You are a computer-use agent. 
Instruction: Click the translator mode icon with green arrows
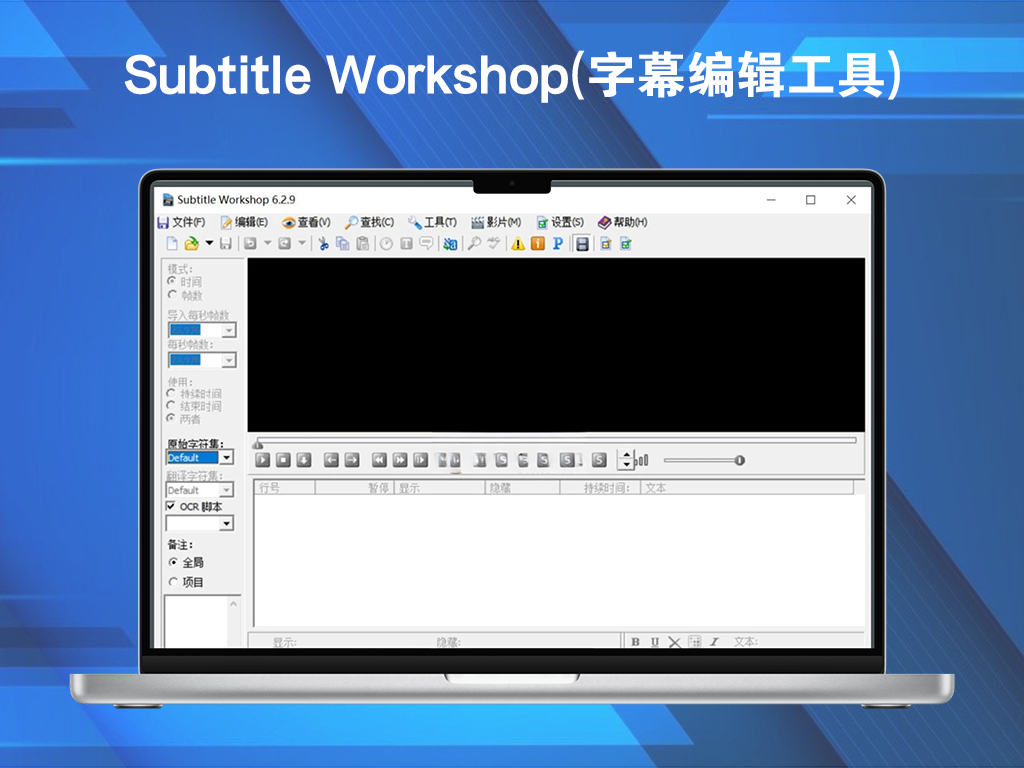(450, 244)
